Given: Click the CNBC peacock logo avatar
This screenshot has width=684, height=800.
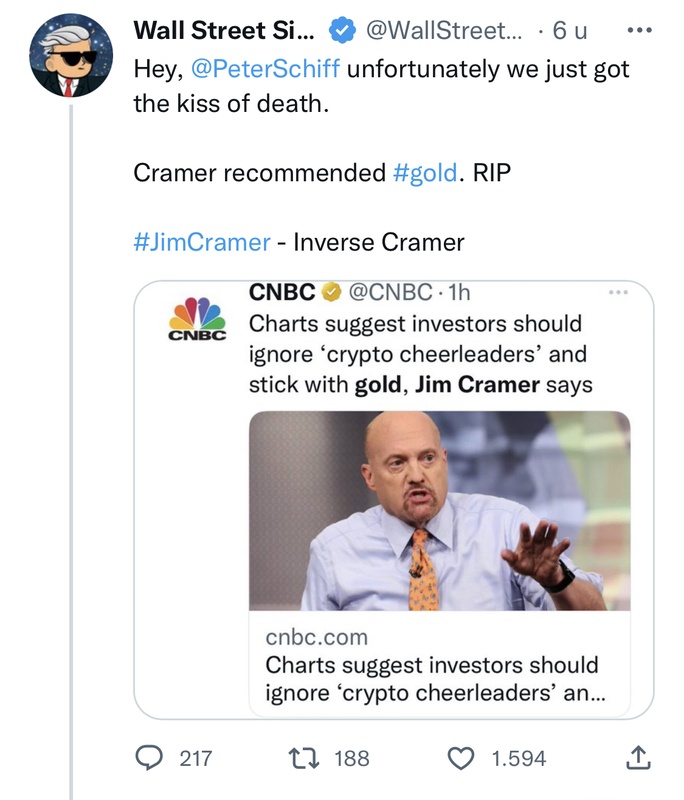Looking at the screenshot, I should [196, 320].
